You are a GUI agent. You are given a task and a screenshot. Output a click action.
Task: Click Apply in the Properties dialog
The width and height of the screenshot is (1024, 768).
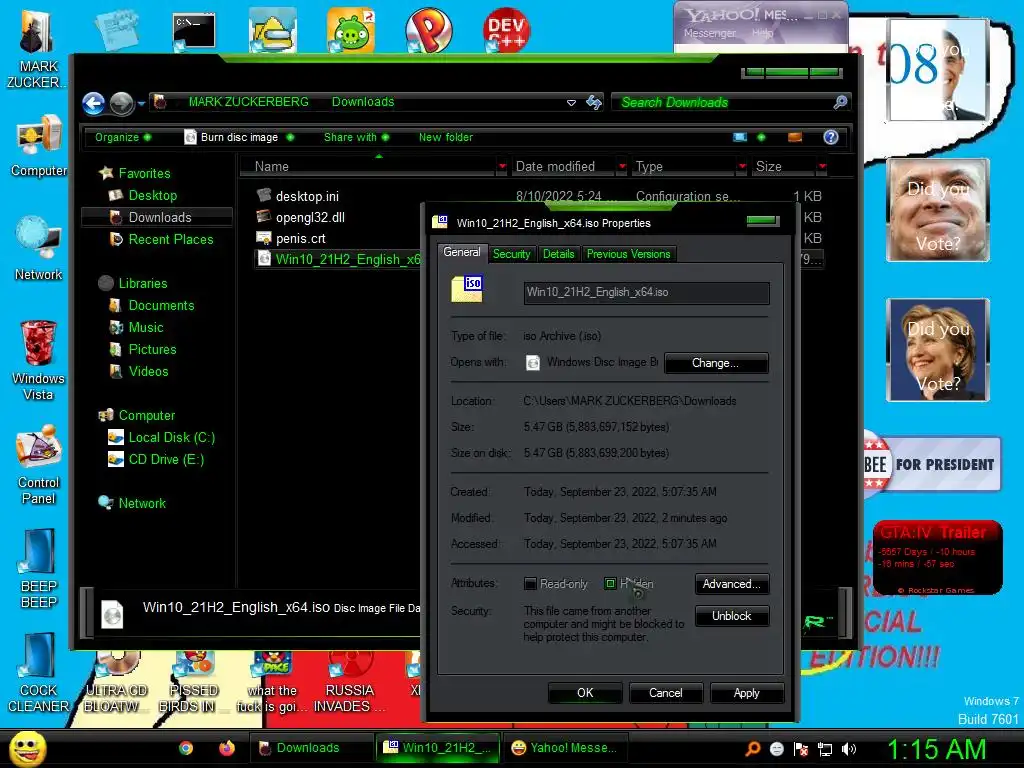pos(746,693)
